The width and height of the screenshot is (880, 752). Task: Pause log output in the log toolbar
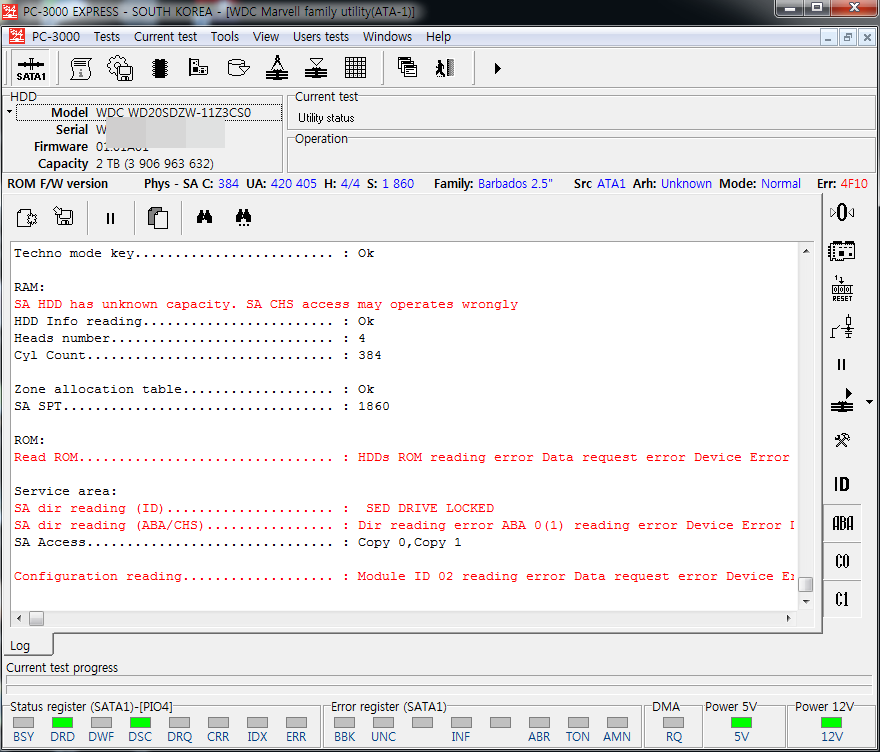point(111,218)
